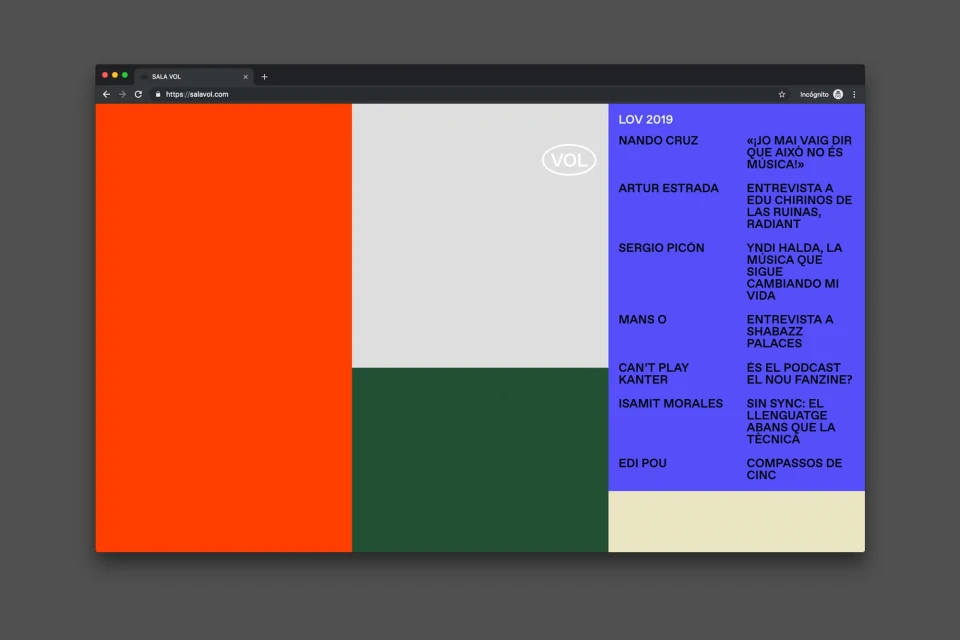Open the Incógnito profile icon
Viewport: 960px width, 640px height.
(x=838, y=94)
